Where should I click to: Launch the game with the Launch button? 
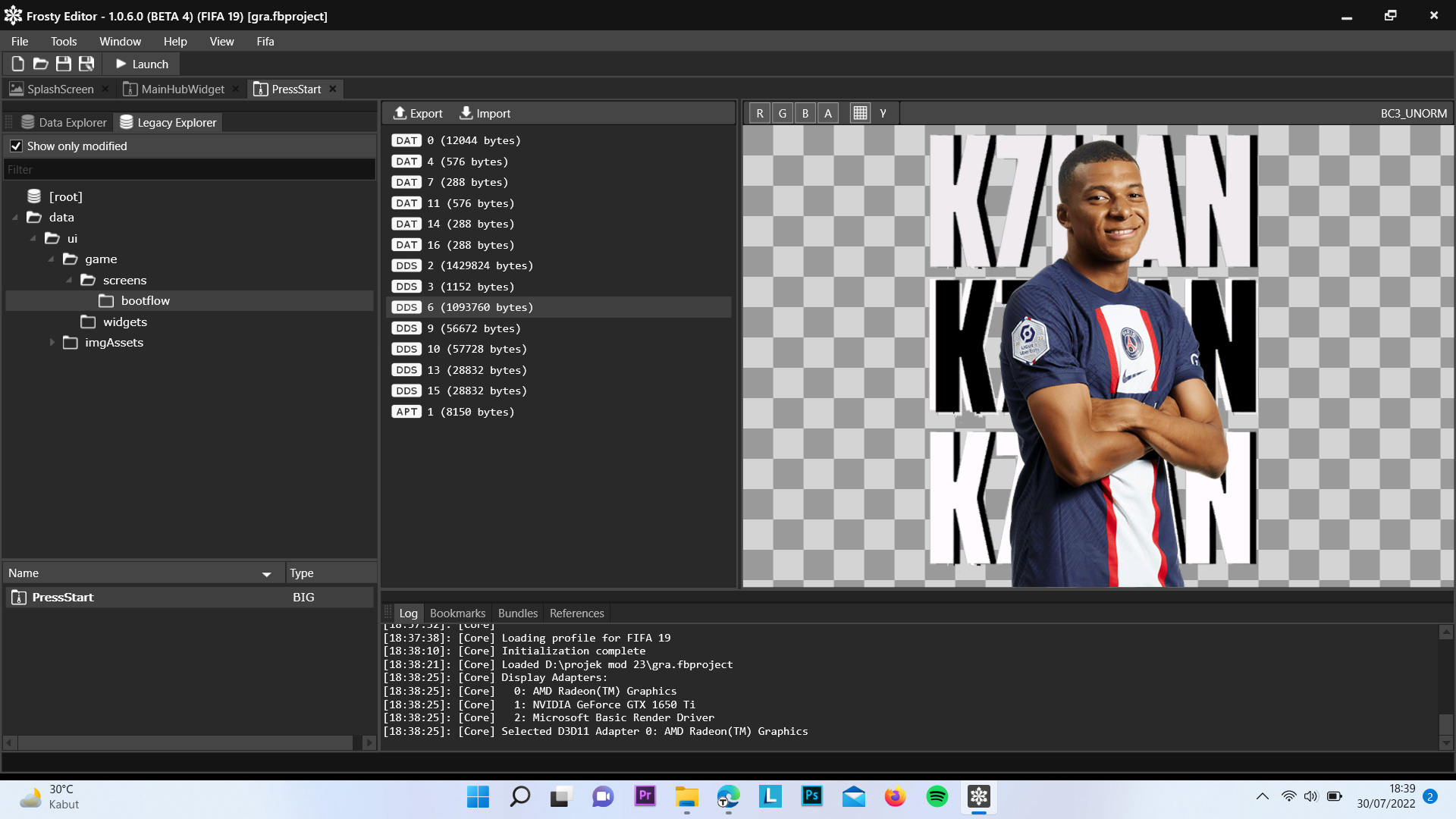142,64
